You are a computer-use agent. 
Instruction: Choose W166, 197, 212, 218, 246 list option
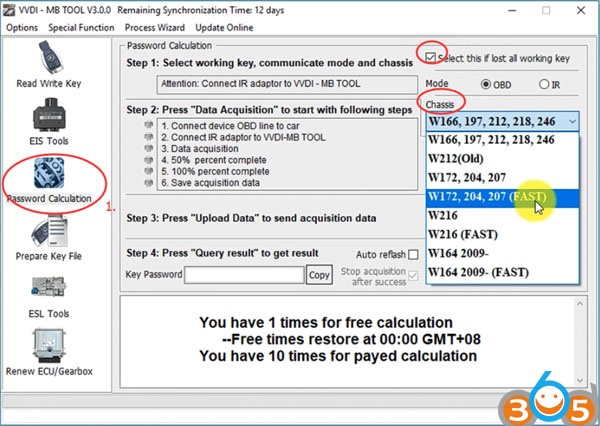(502, 140)
